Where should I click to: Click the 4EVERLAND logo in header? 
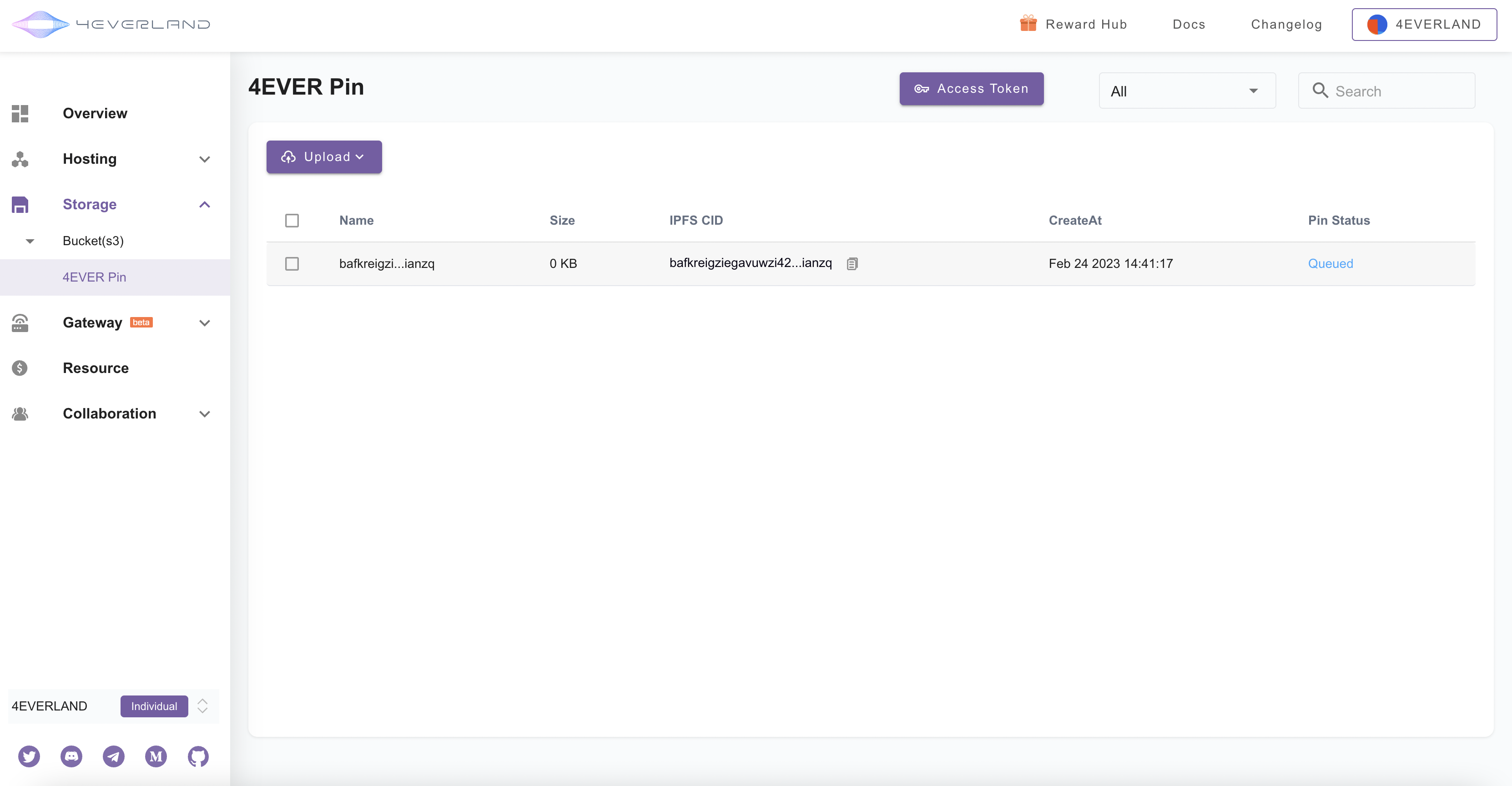pyautogui.click(x=111, y=25)
